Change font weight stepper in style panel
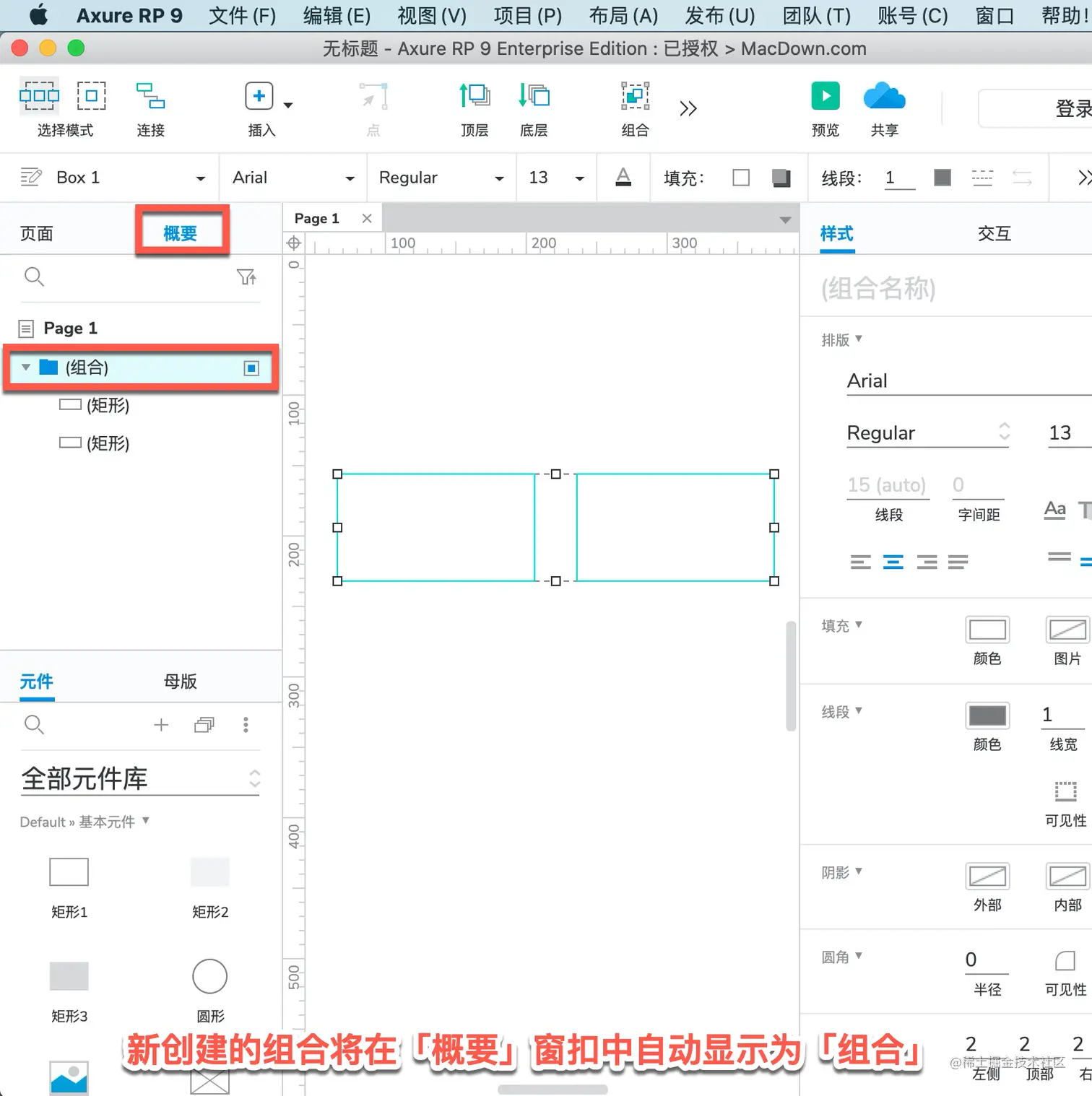The height and width of the screenshot is (1096, 1092). point(1004,431)
